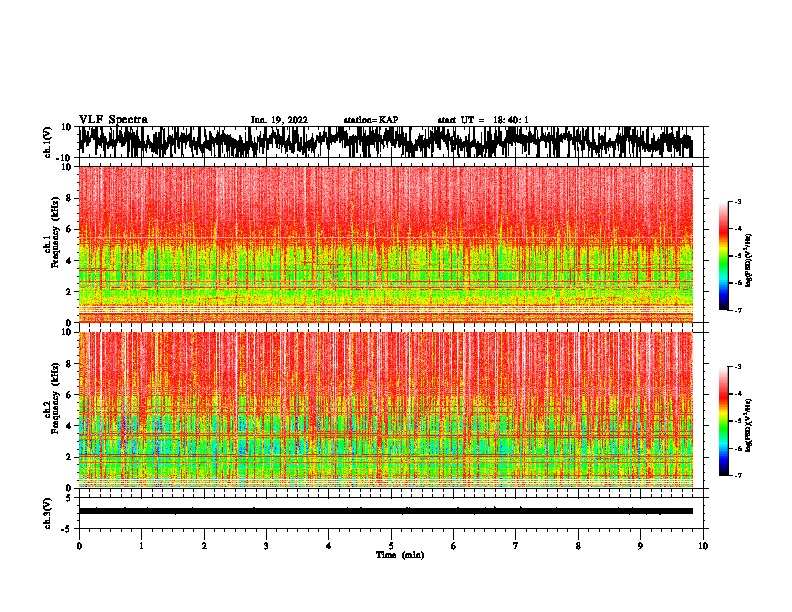This screenshot has width=792, height=612.
Task: Click the ch.1 frequency tick "6"
Action: 70,229
